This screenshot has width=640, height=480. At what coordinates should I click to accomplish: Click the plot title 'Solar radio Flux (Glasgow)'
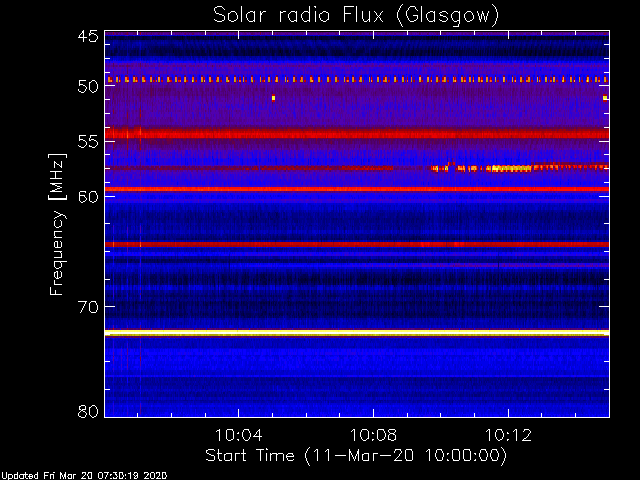[x=356, y=16]
